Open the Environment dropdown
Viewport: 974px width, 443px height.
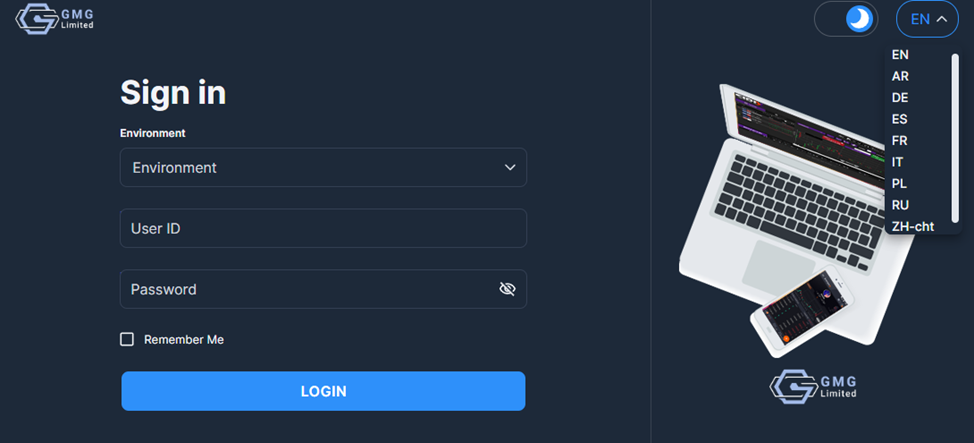tap(323, 167)
